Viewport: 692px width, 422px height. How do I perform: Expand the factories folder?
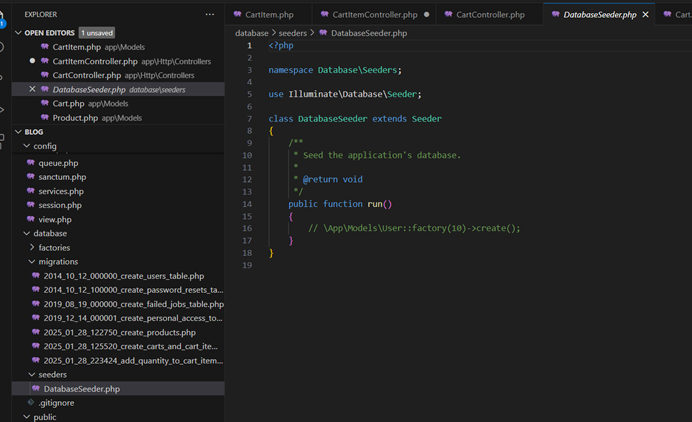[30, 248]
